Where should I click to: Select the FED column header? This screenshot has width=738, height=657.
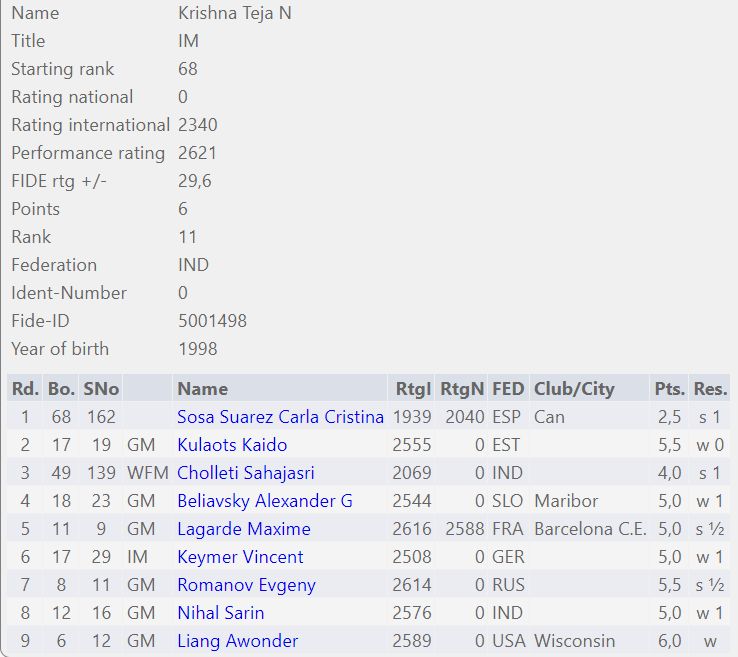508,389
